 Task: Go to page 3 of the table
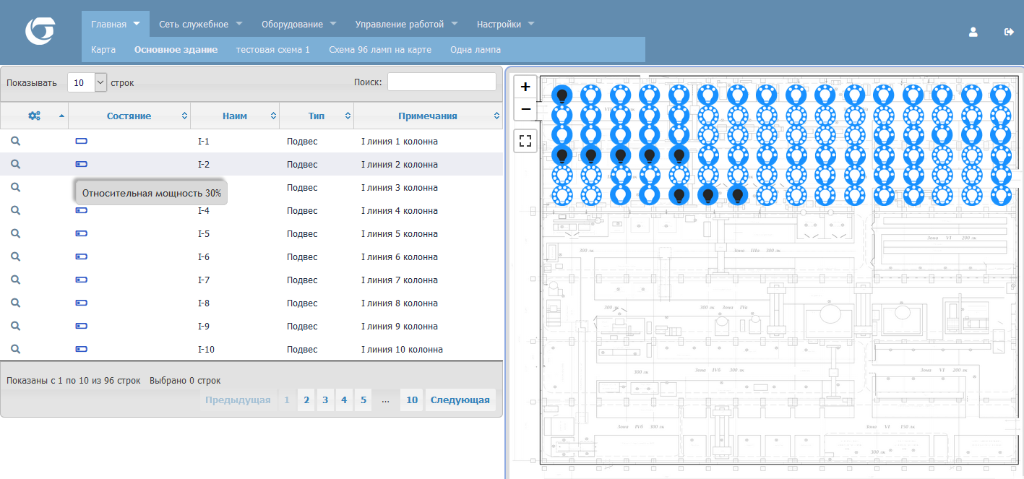pos(325,400)
